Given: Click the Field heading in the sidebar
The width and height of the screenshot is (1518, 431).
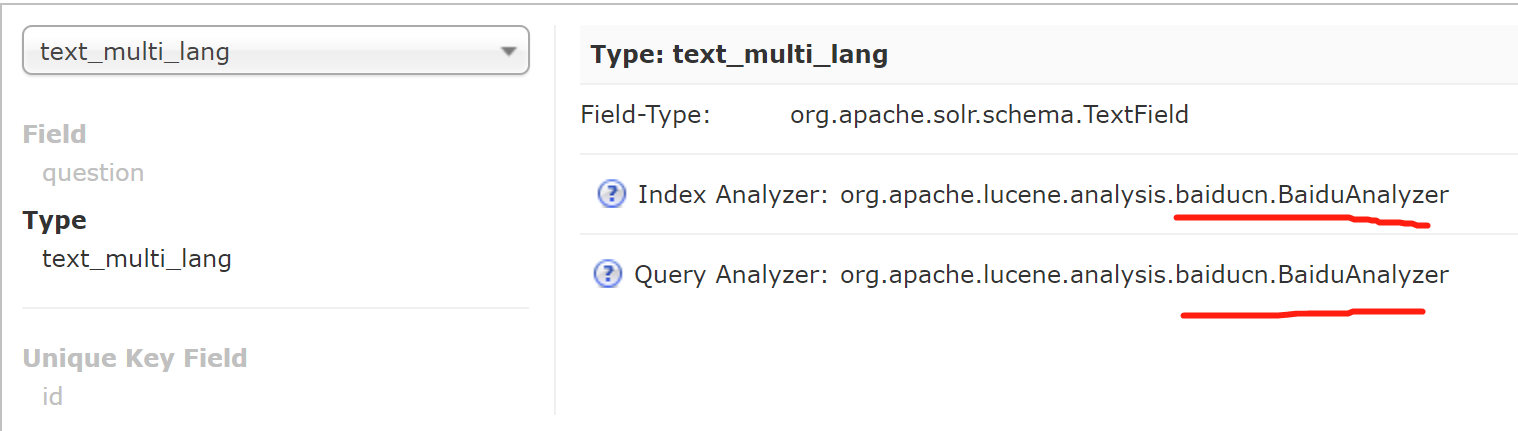Looking at the screenshot, I should tap(54, 134).
